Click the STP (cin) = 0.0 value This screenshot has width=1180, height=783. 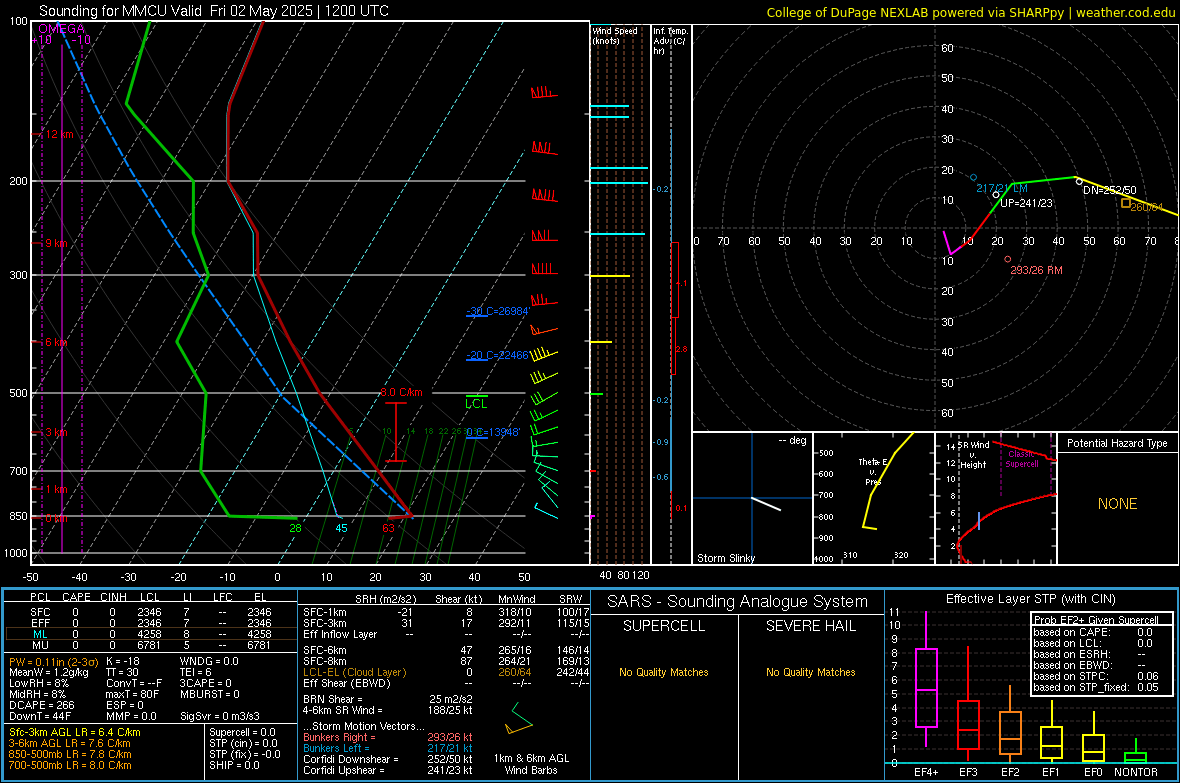[x=243, y=743]
